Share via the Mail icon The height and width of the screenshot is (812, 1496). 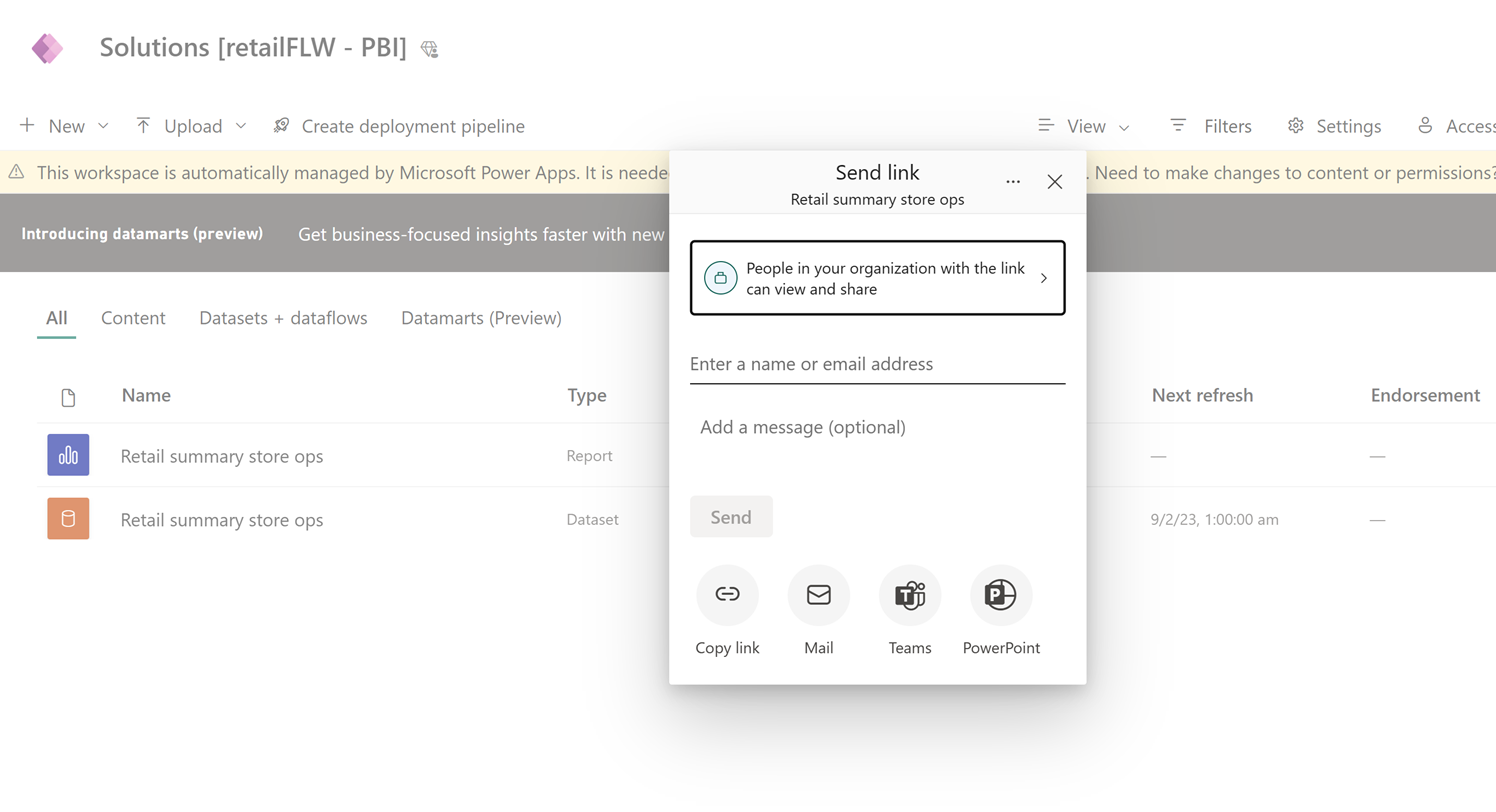pos(818,595)
